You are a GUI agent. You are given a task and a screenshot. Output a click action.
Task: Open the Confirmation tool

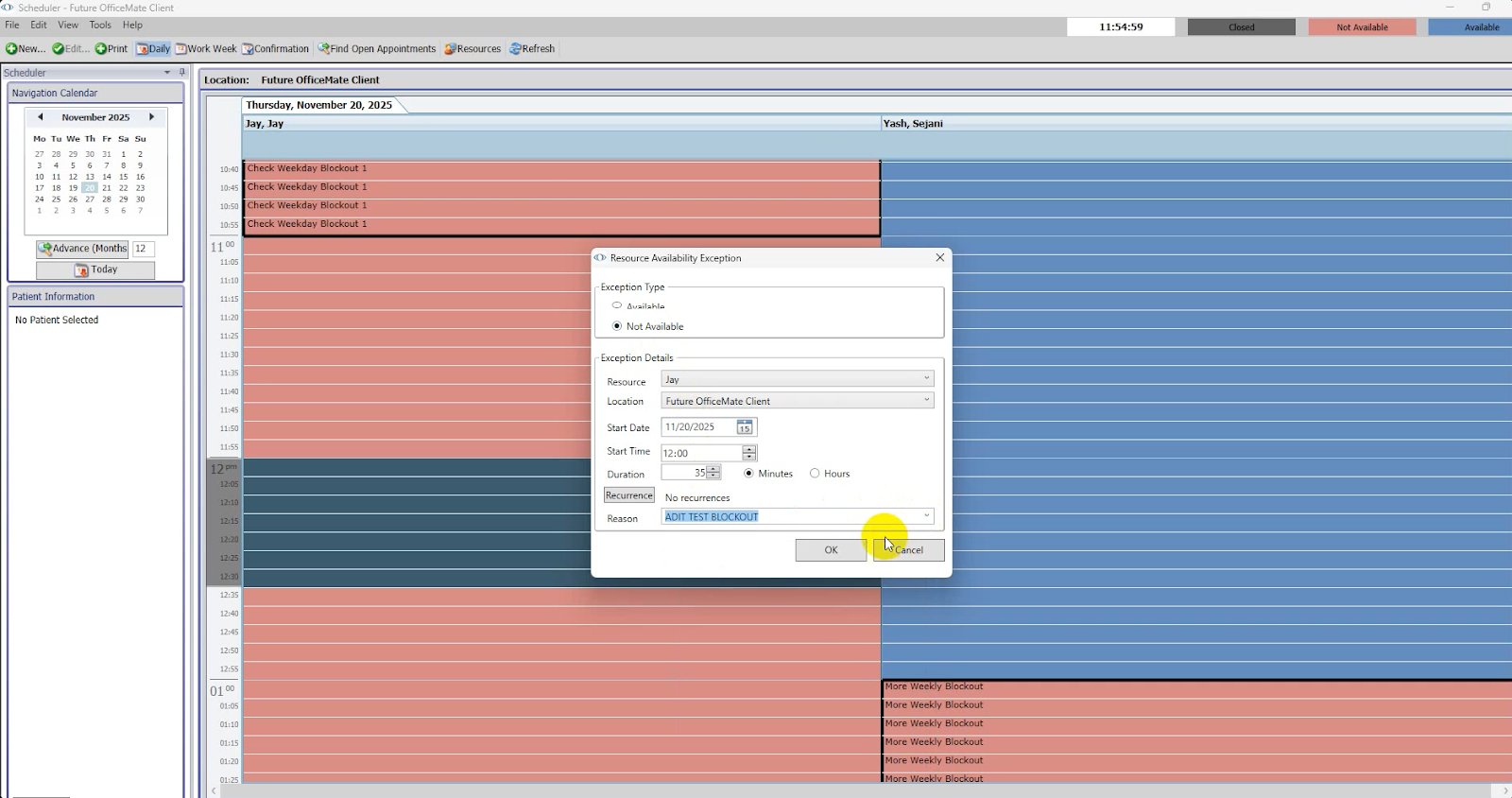click(275, 49)
